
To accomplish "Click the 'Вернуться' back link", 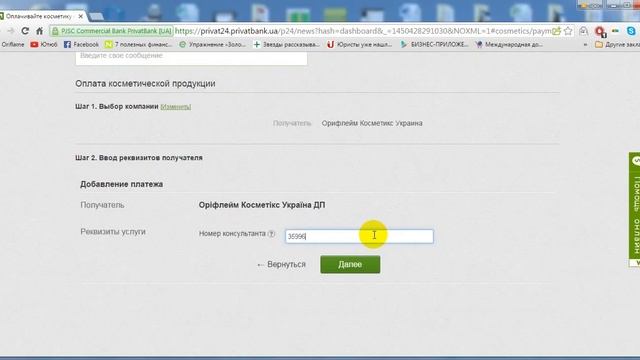I will point(281,264).
